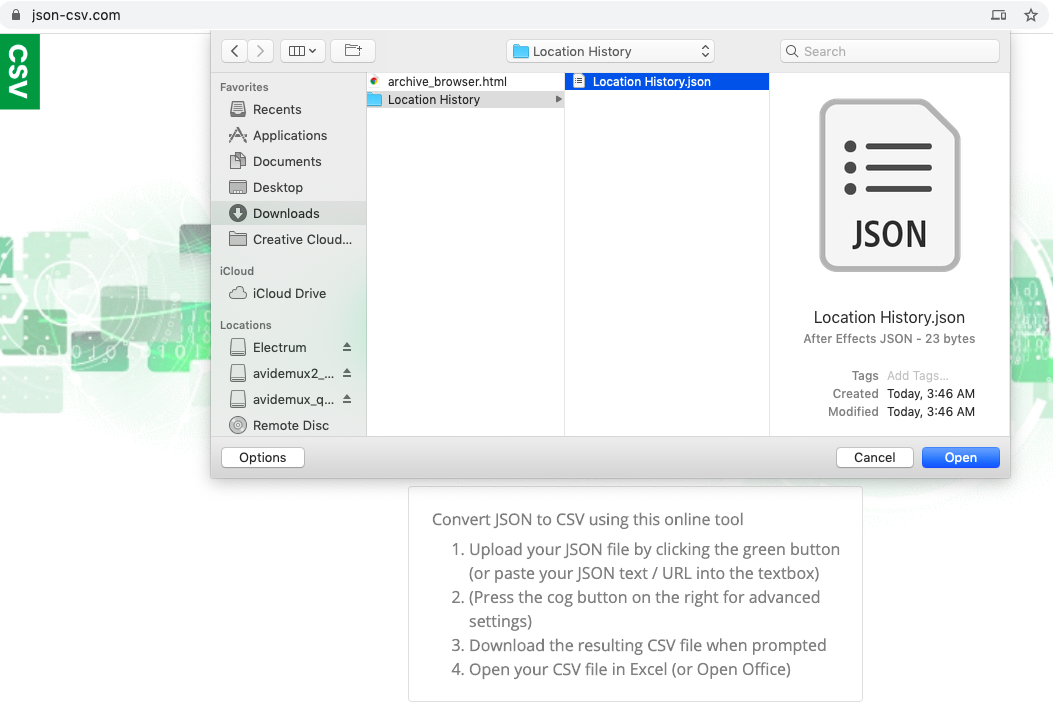Select Desktop in the sidebar
Viewport: 1053px width, 707px height.
click(289, 187)
